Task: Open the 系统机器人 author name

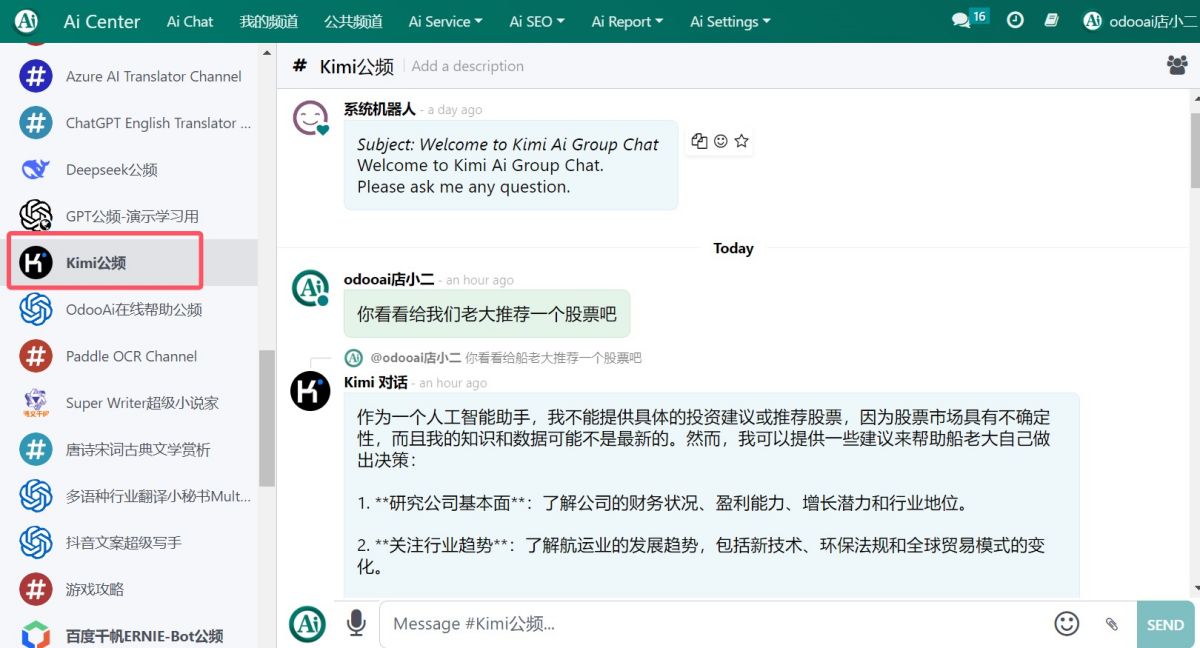Action: (379, 109)
